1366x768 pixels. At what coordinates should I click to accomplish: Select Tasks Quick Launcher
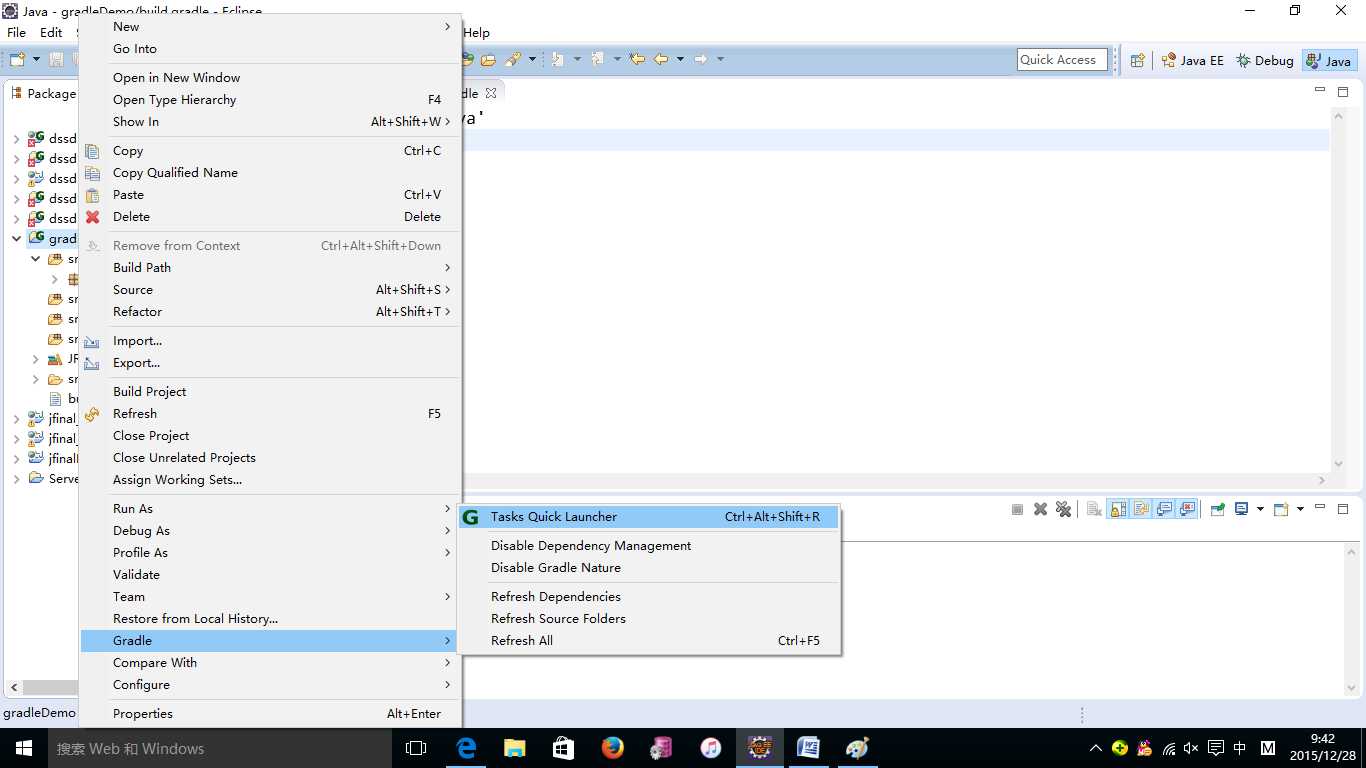click(x=649, y=517)
